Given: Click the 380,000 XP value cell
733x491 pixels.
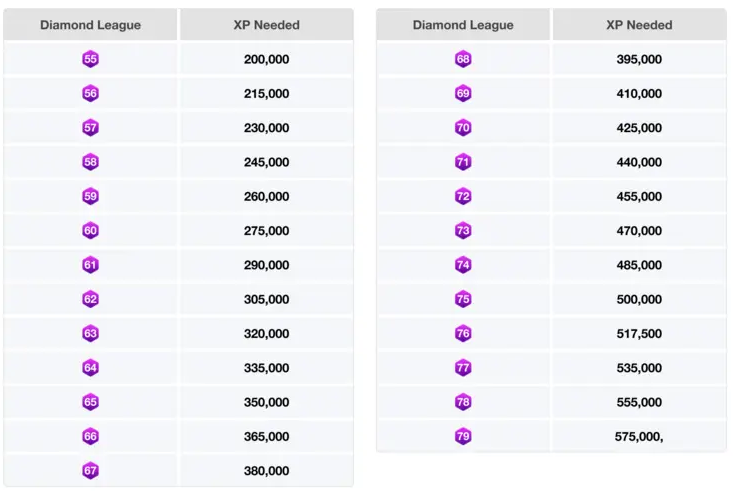Looking at the screenshot, I should point(266,471).
